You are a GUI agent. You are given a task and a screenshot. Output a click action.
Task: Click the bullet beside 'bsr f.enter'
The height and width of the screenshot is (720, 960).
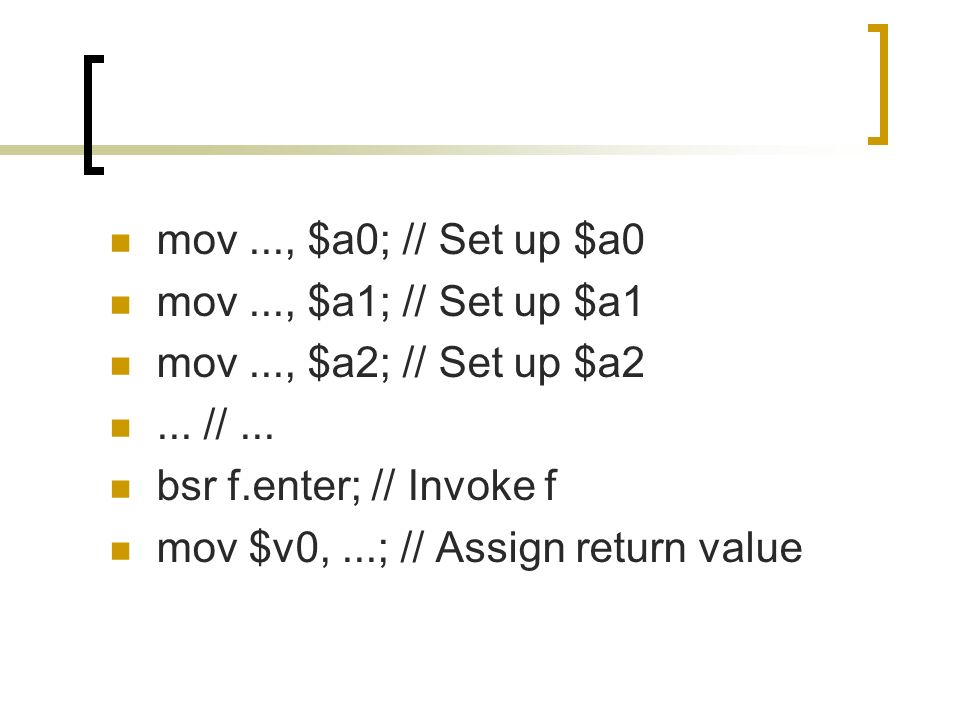pyautogui.click(x=121, y=489)
